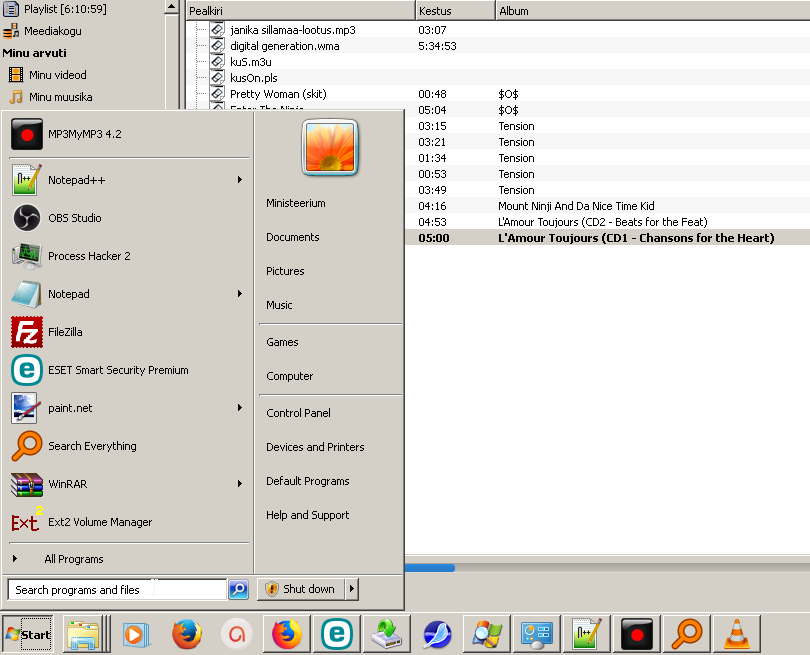Open the red circular 'a' taskbar icon
This screenshot has width=810, height=655.
[x=237, y=634]
